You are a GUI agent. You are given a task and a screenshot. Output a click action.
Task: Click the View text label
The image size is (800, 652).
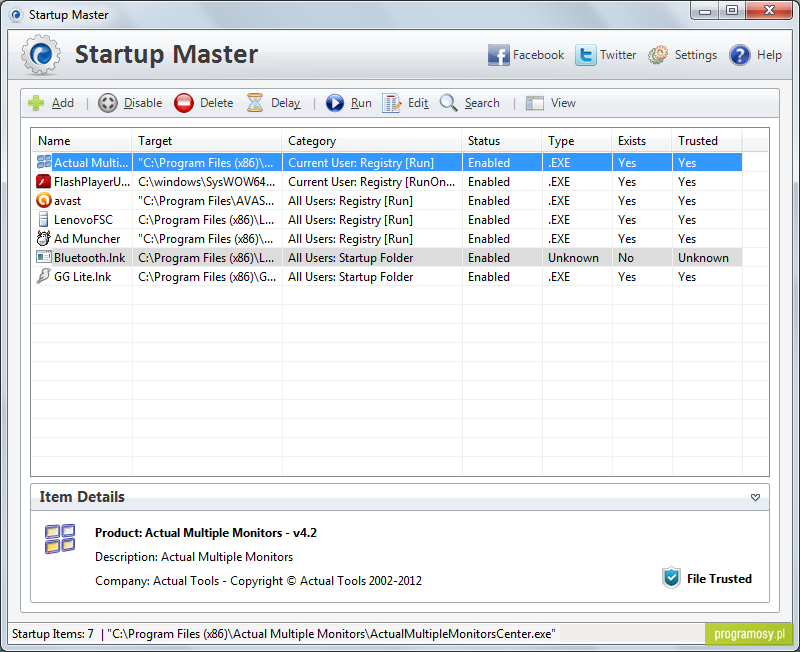pyautogui.click(x=563, y=103)
